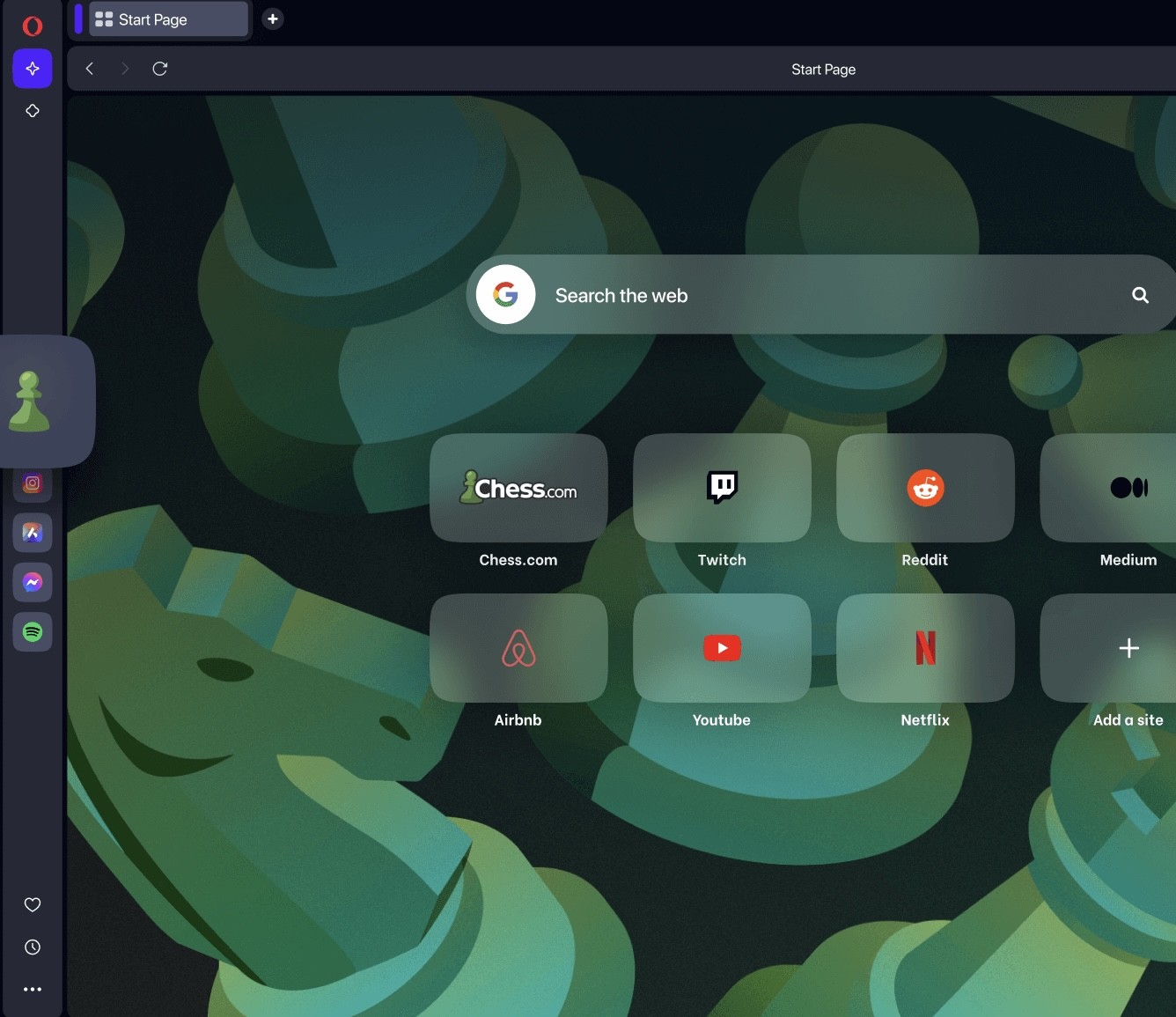Select the Start Page tab
Screen dimensions: 1176x1017
pos(168,19)
